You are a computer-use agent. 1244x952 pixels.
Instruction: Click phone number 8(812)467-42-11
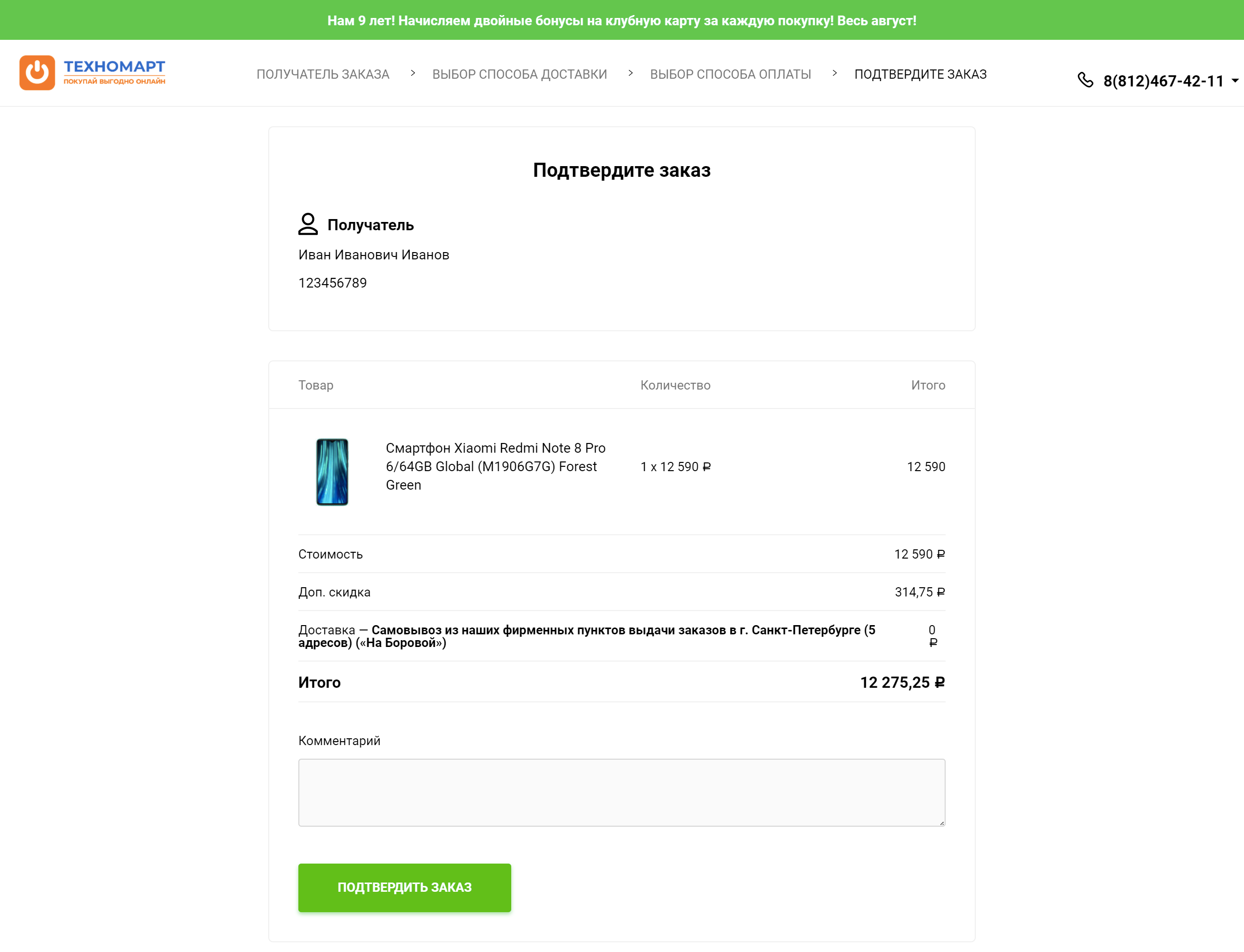point(1163,81)
